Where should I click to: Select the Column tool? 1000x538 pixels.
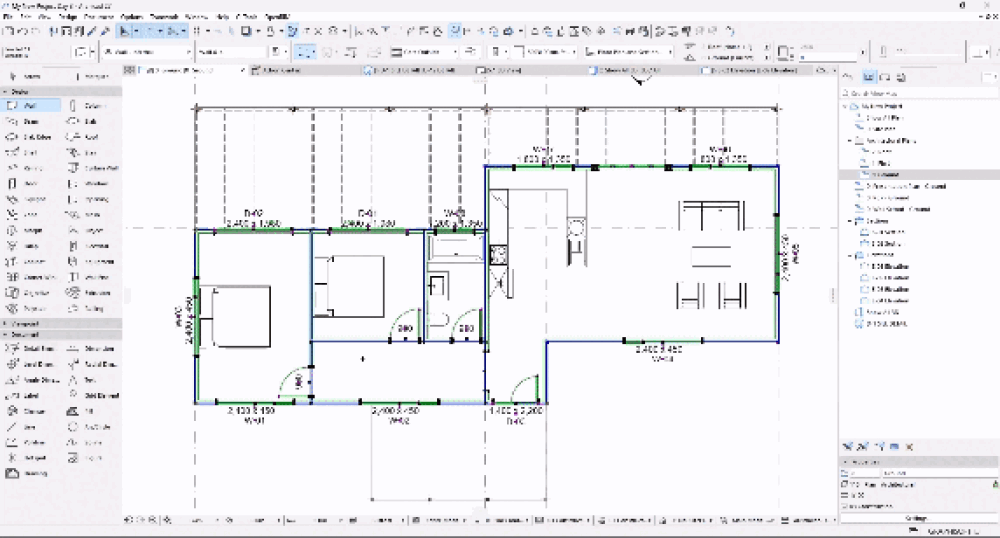pyautogui.click(x=90, y=105)
